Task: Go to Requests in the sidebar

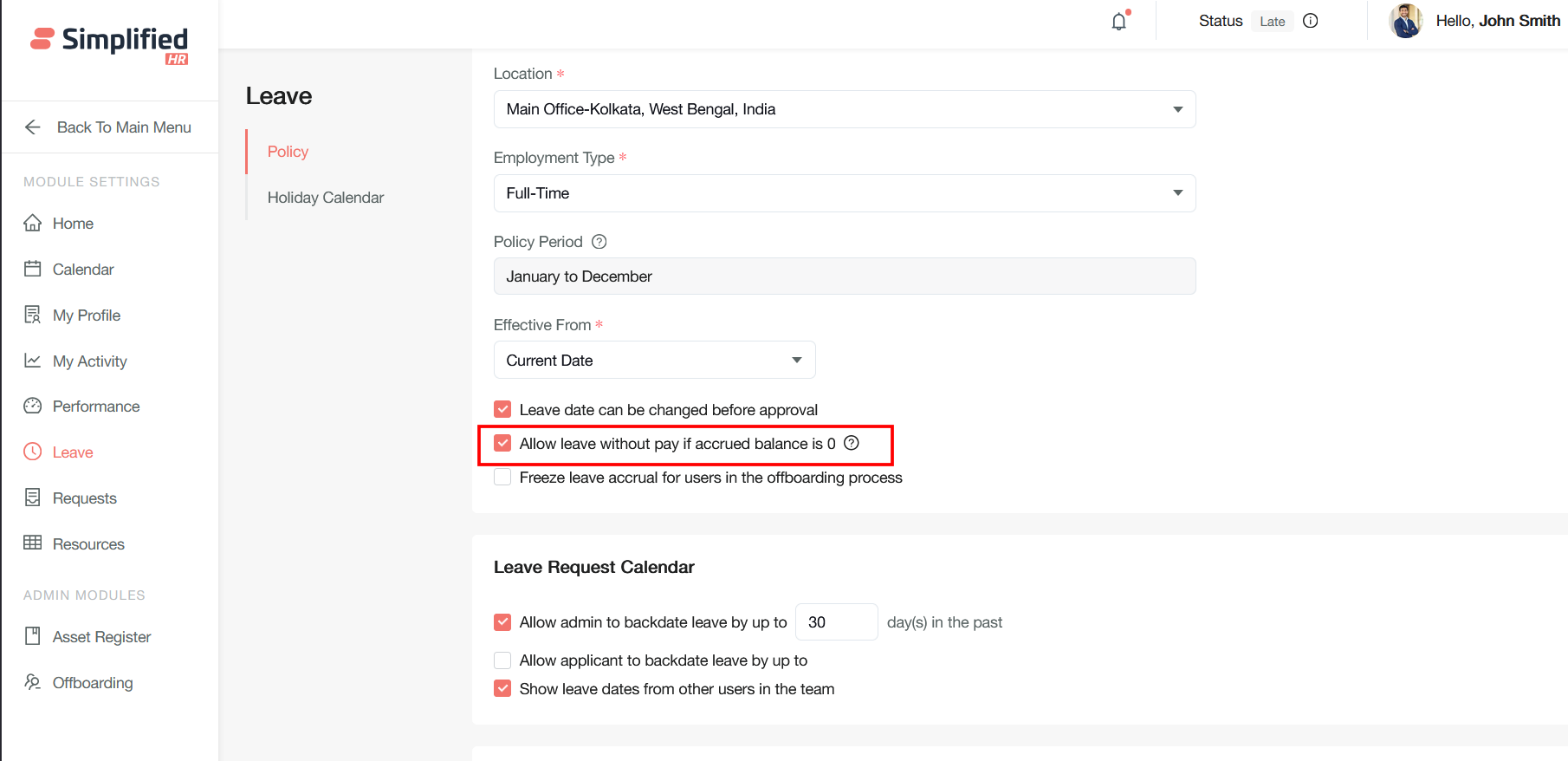Action: [x=84, y=498]
